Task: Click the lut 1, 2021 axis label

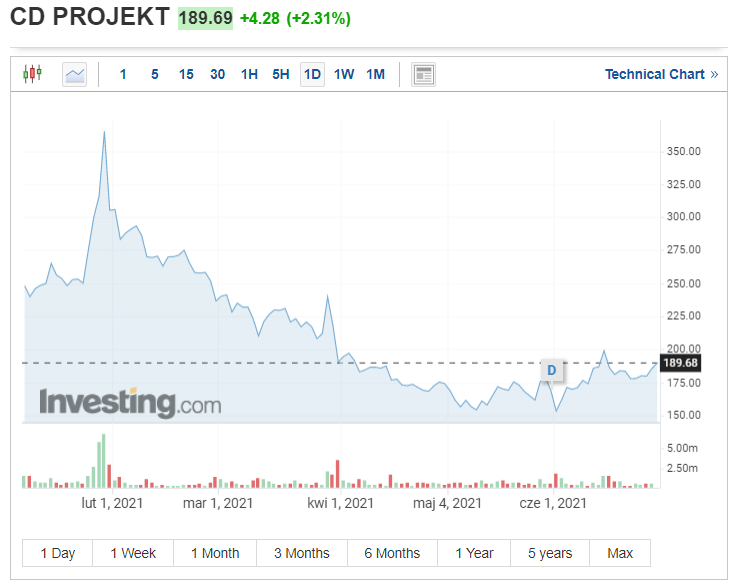Action: click(112, 503)
